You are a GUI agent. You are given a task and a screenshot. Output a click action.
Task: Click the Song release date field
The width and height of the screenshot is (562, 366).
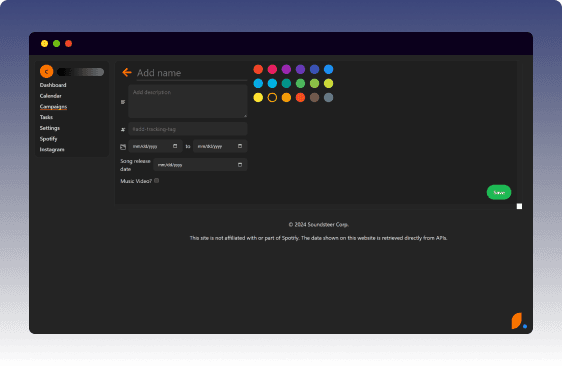[x=200, y=165]
